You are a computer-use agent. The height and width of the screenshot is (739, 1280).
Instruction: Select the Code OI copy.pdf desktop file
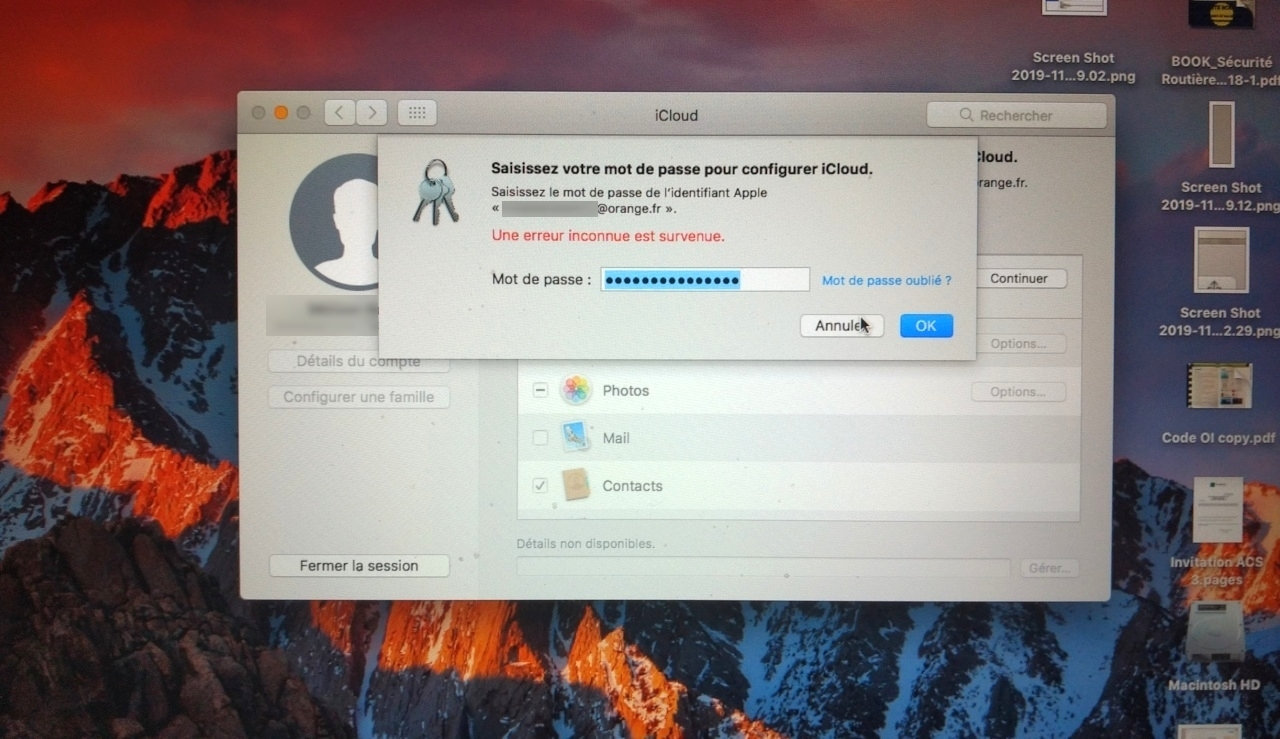1219,404
